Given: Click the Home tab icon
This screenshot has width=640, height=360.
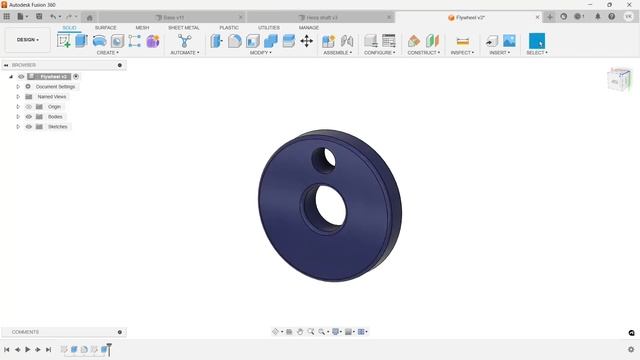Looking at the screenshot, I should pos(90,17).
